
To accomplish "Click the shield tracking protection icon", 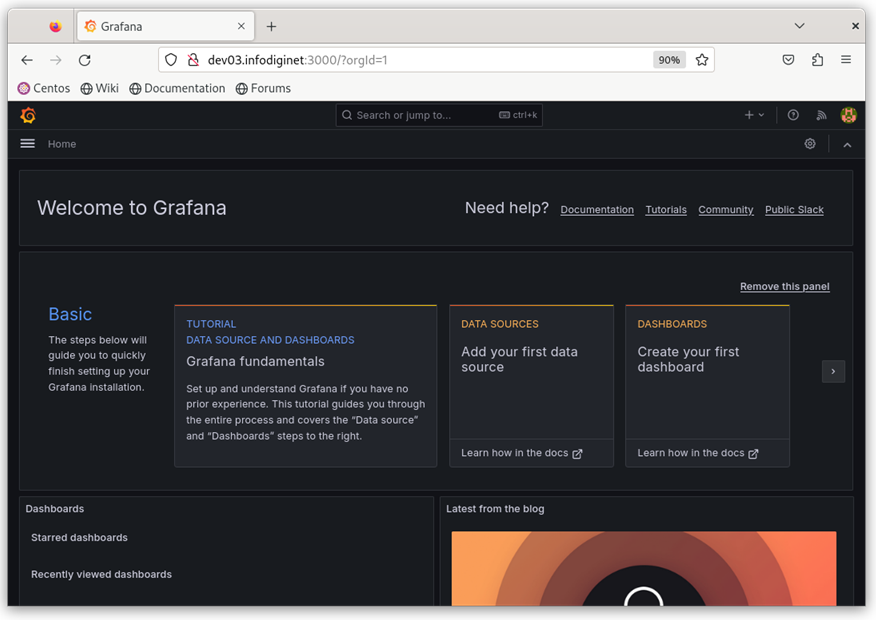I will coord(171,60).
